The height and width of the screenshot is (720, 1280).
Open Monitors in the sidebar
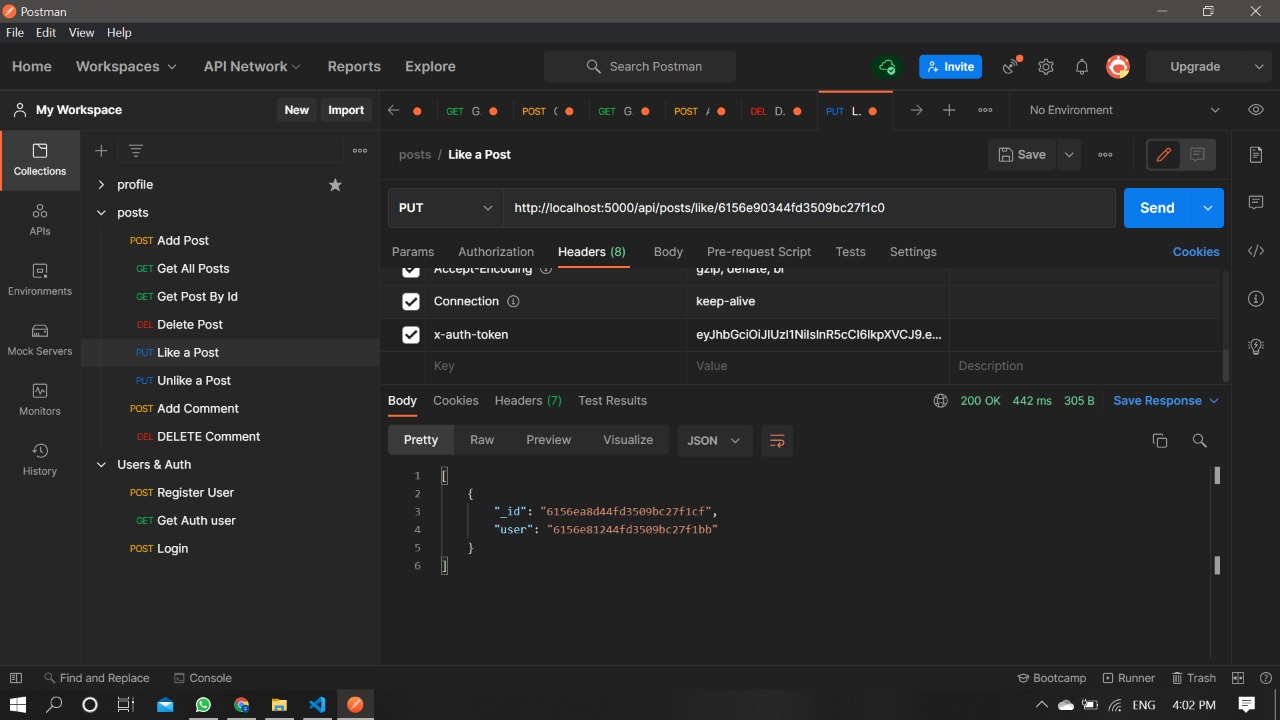[x=40, y=399]
